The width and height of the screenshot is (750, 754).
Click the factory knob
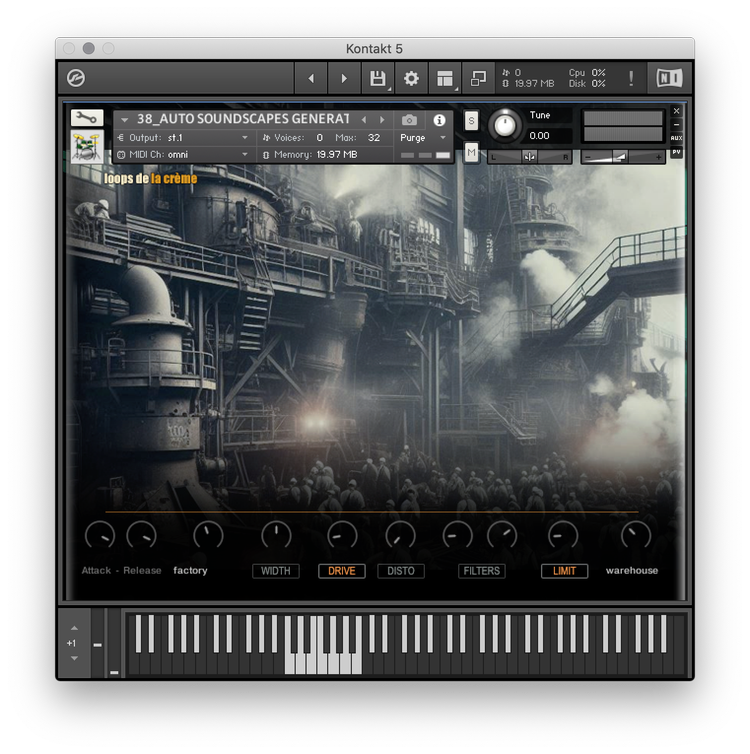point(208,536)
